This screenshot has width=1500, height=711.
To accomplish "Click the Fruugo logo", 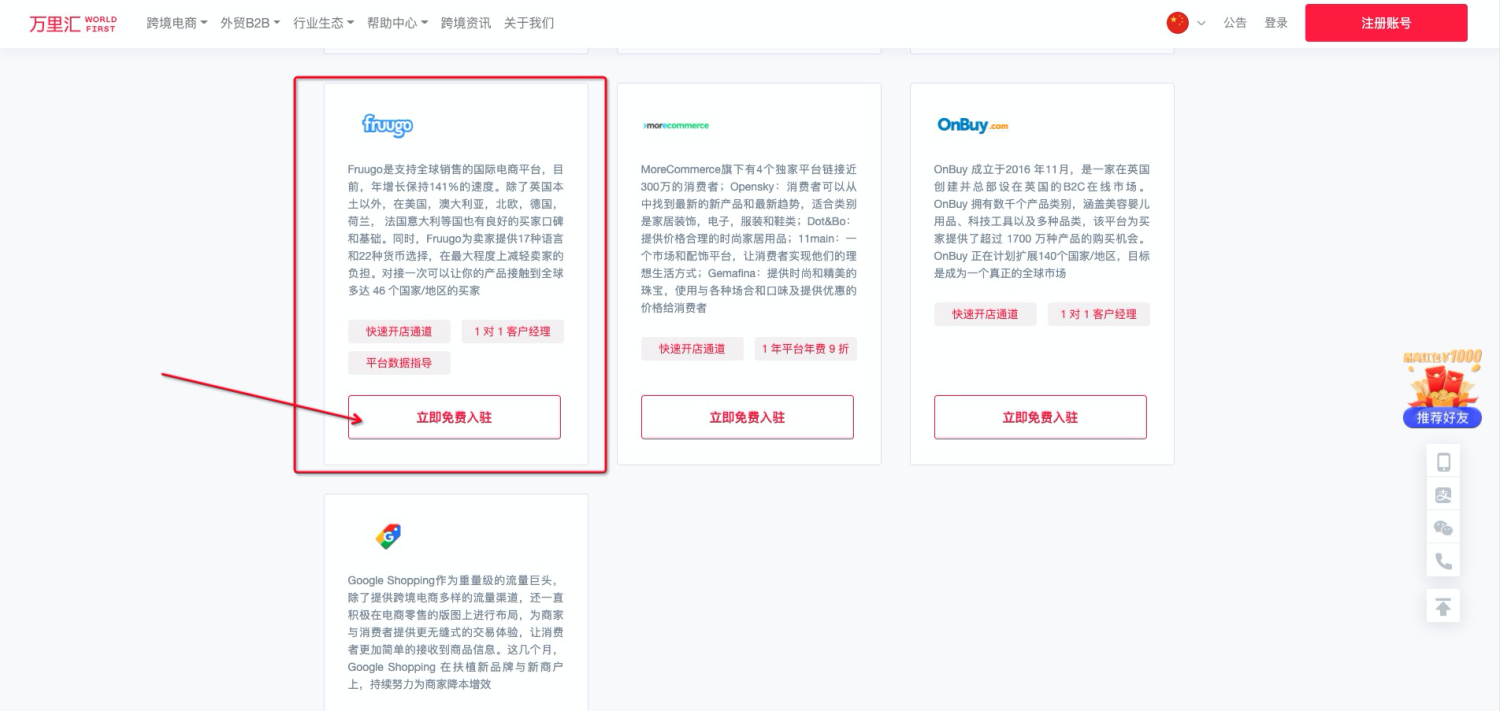I will [388, 124].
